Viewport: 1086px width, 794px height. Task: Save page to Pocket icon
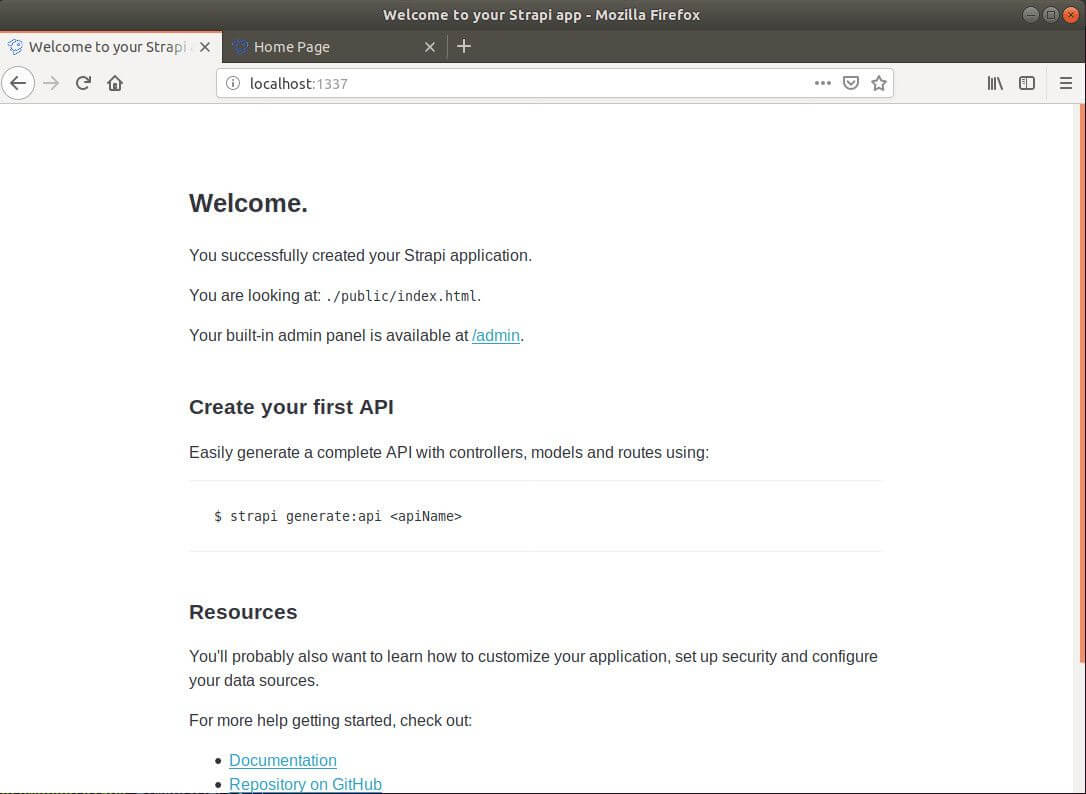(850, 83)
